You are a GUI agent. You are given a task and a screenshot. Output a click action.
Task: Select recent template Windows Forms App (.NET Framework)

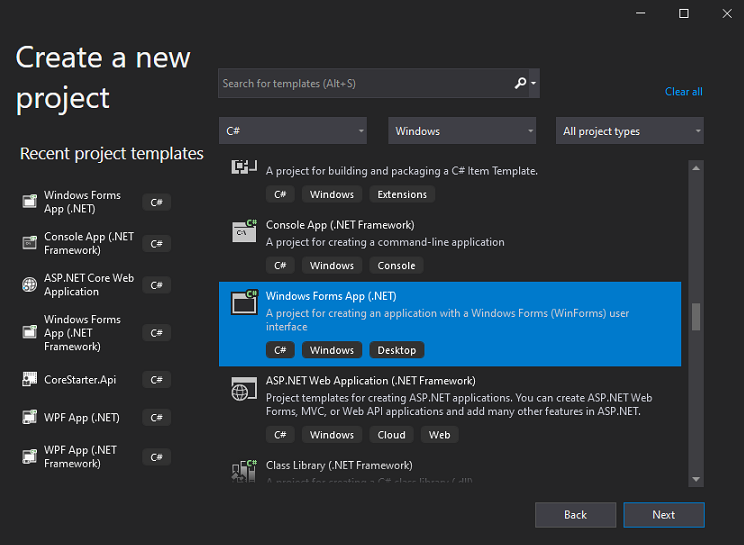[x=83, y=333]
